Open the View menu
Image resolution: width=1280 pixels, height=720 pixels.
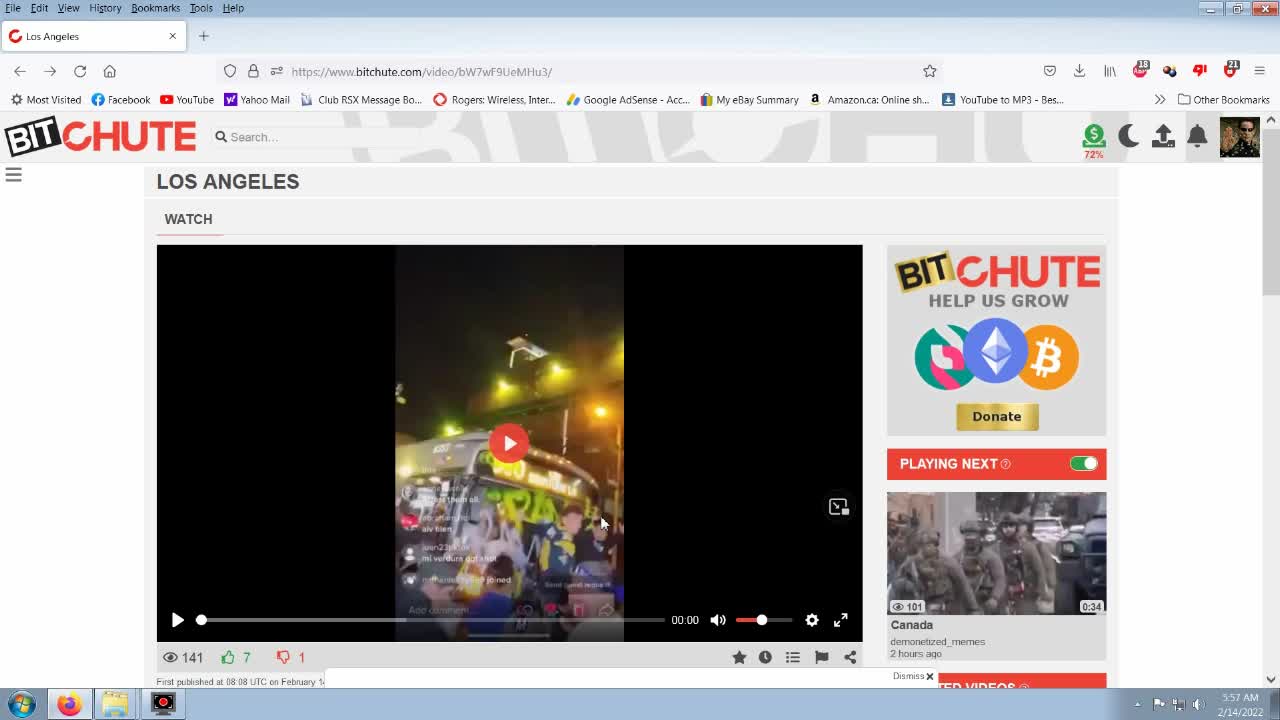(68, 8)
